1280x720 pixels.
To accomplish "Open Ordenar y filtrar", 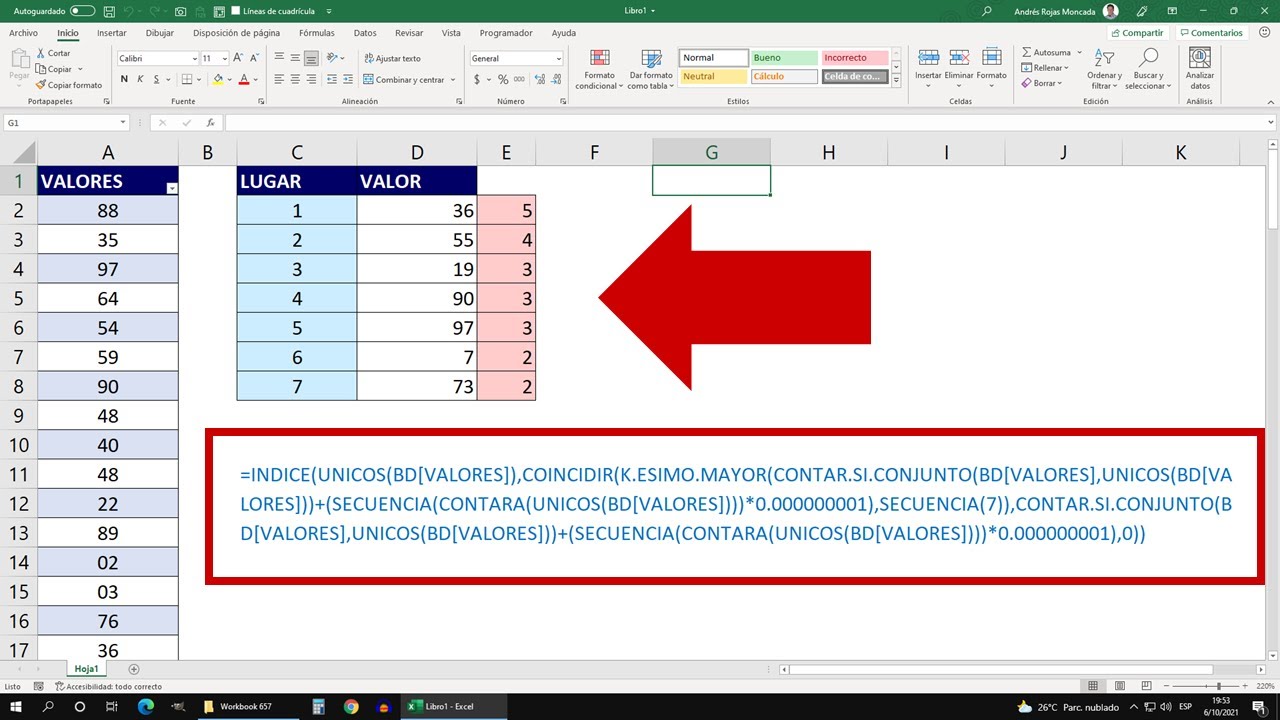I will click(1103, 70).
